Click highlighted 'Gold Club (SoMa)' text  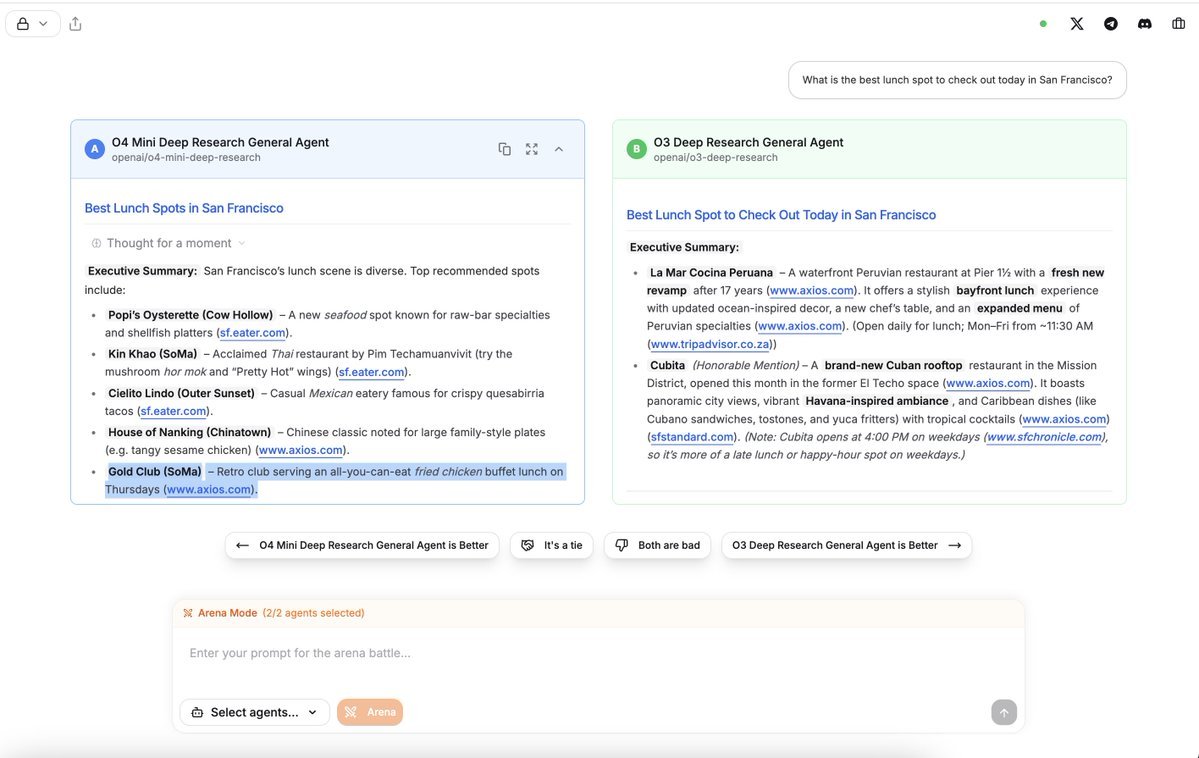click(154, 472)
